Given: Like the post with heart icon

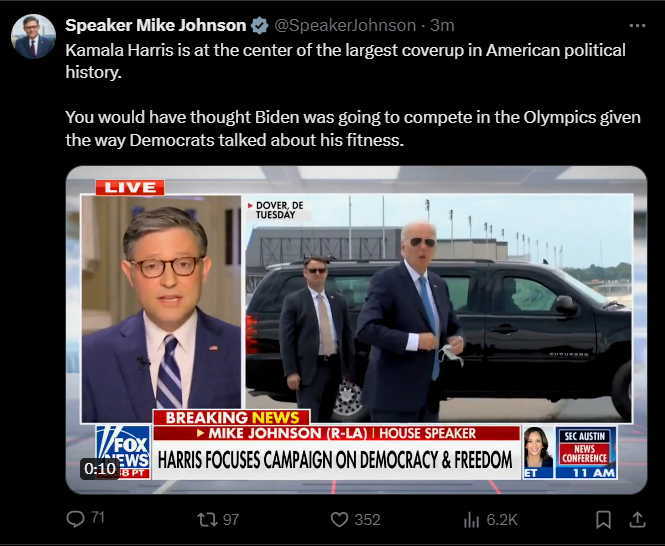Looking at the screenshot, I should (339, 519).
